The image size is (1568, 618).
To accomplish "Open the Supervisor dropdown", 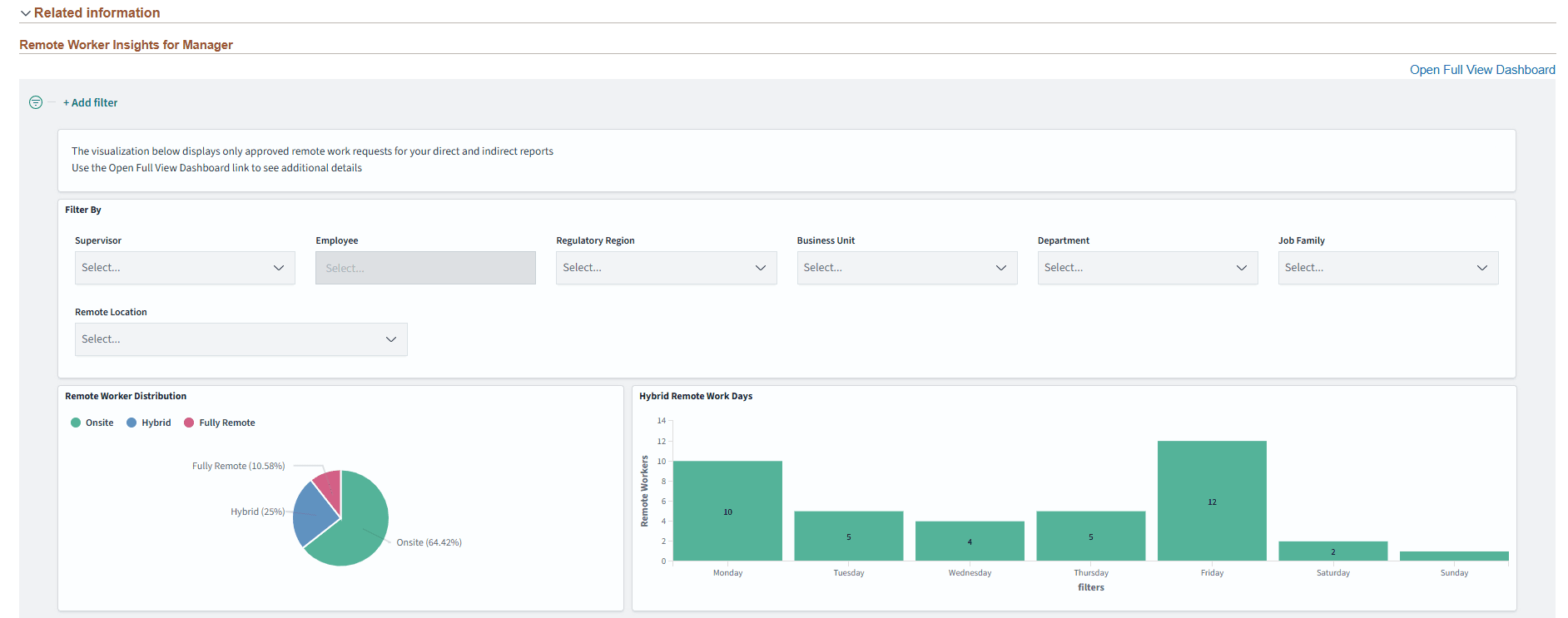I will point(185,268).
